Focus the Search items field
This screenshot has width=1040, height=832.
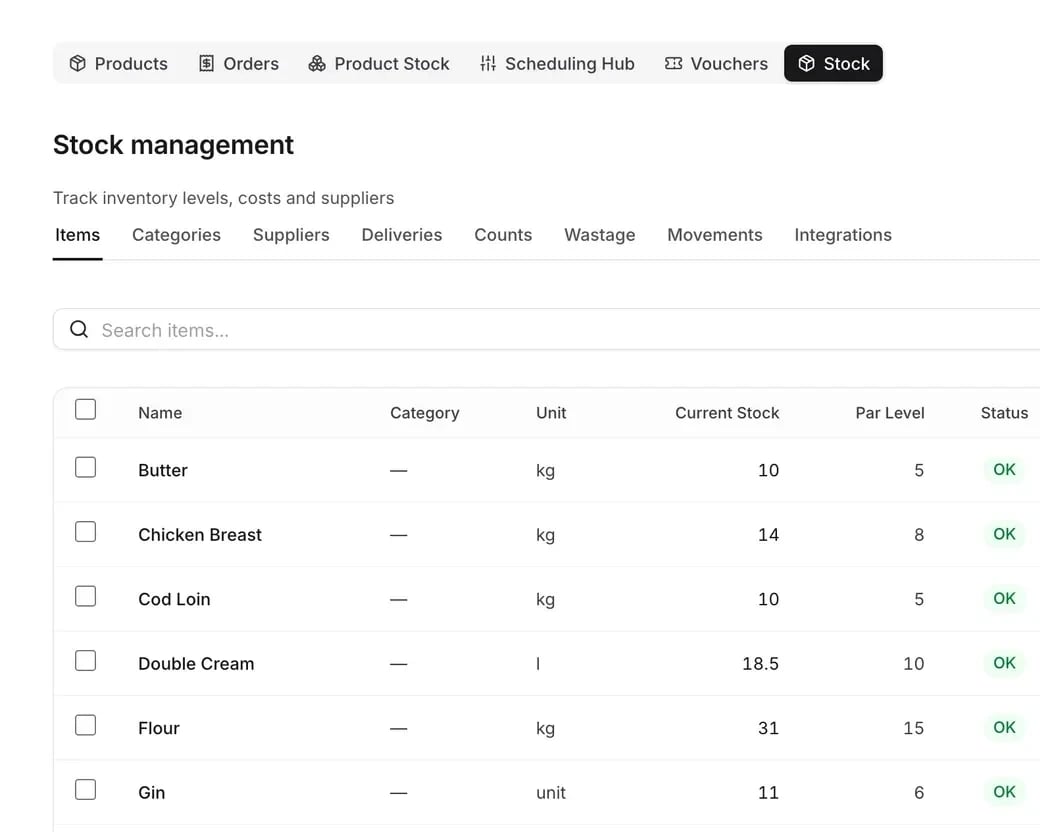(x=547, y=329)
